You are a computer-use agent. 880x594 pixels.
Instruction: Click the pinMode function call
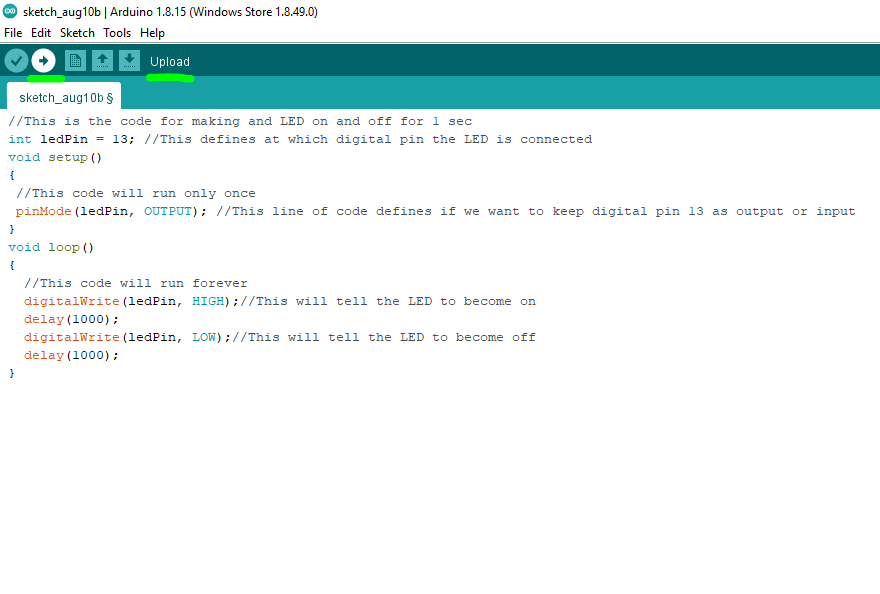tap(111, 211)
